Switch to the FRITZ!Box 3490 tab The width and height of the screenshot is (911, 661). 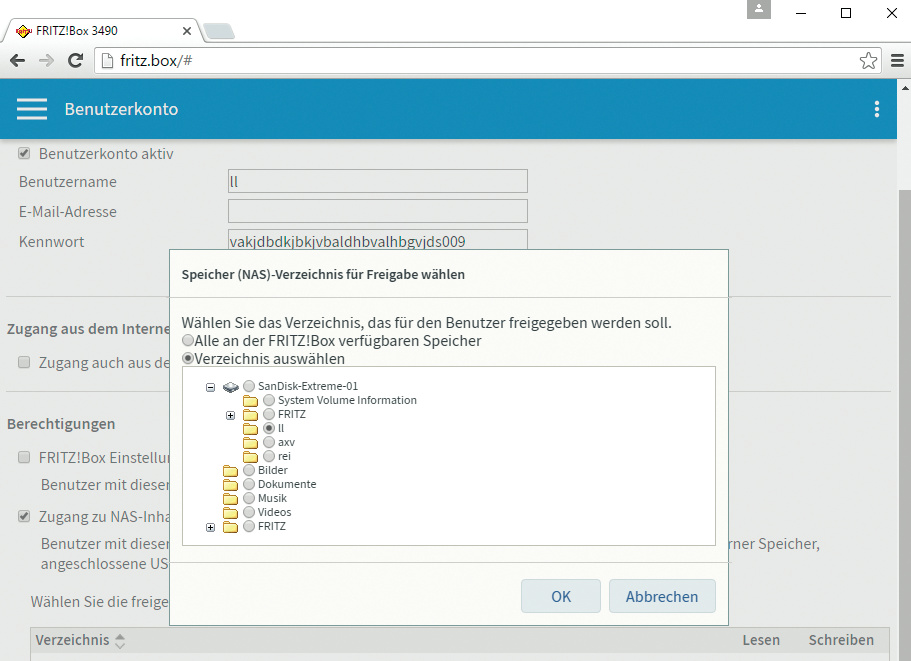pos(98,30)
